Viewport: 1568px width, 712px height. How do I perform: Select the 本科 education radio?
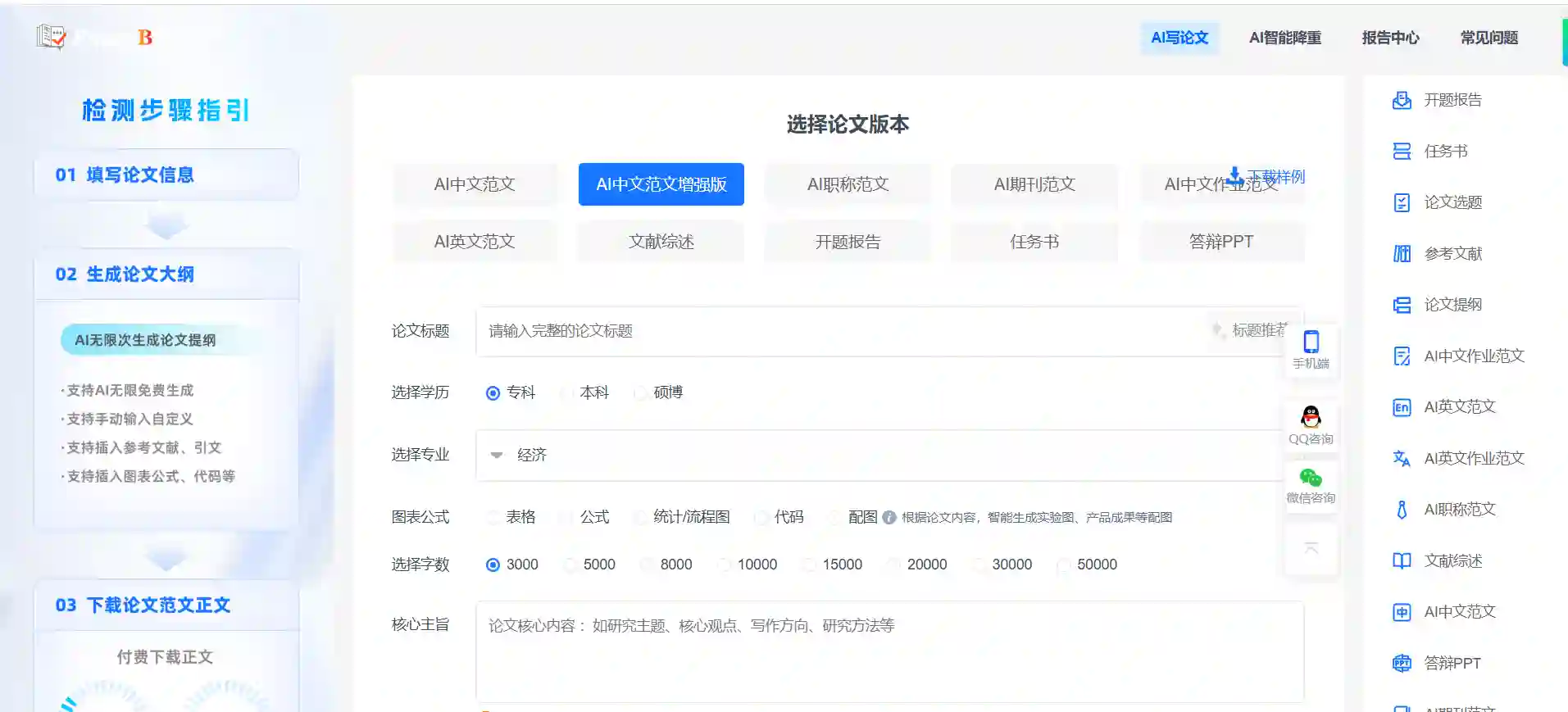point(566,393)
